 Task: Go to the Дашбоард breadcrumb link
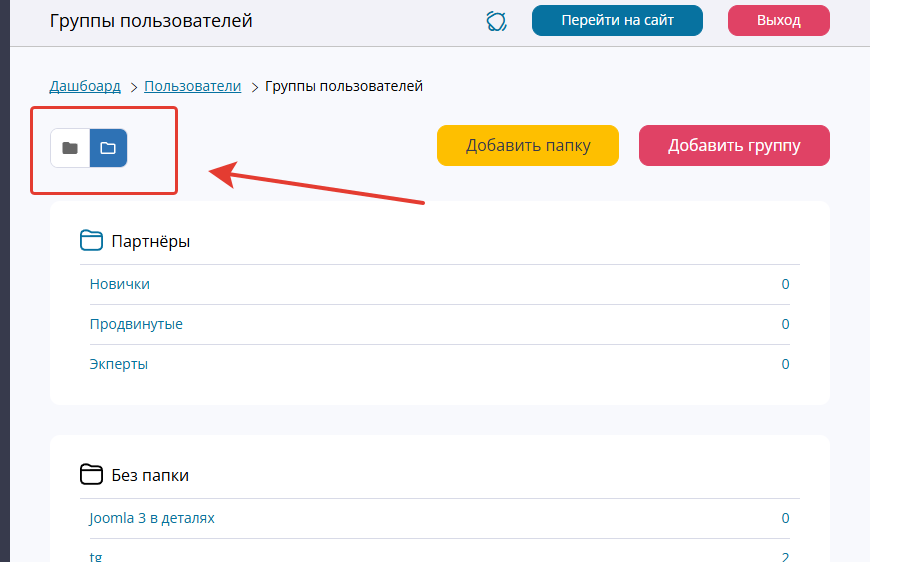coord(85,86)
